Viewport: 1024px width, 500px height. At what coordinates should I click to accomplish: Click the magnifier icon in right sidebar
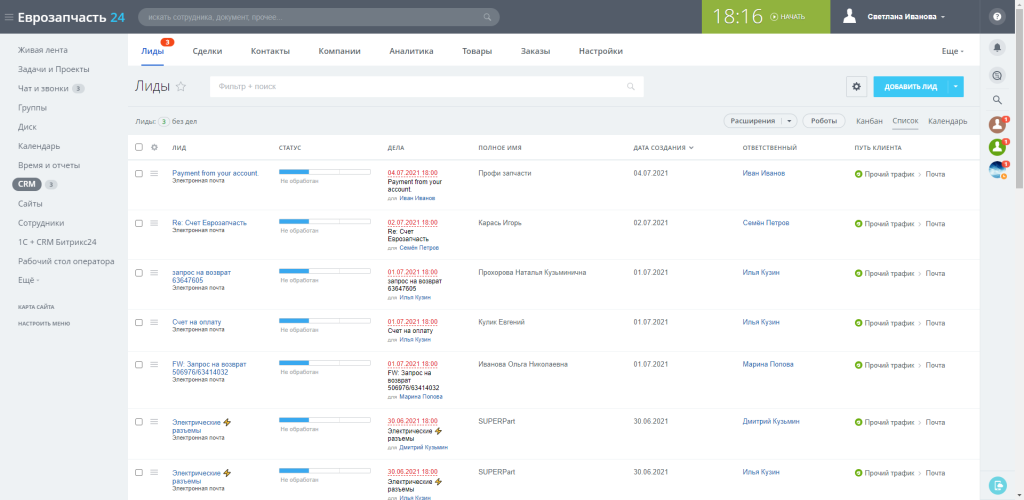[997, 100]
